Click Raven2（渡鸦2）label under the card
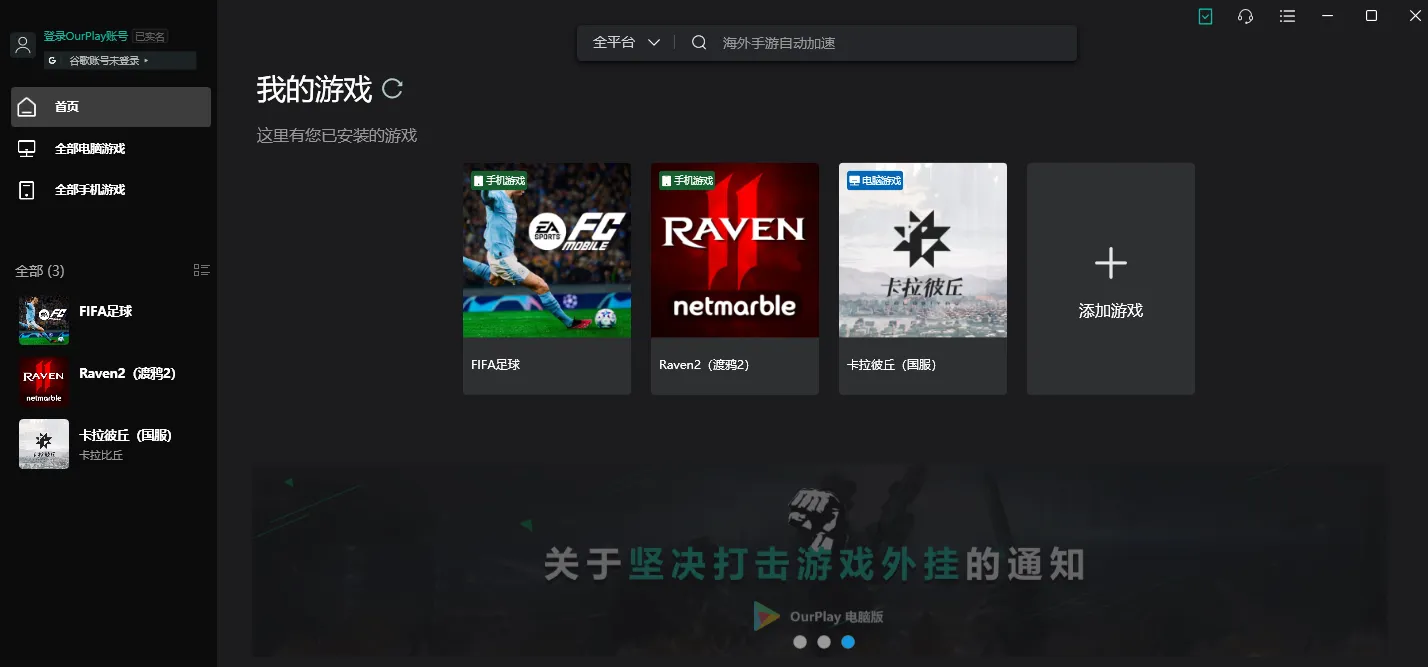1428x667 pixels. click(704, 365)
